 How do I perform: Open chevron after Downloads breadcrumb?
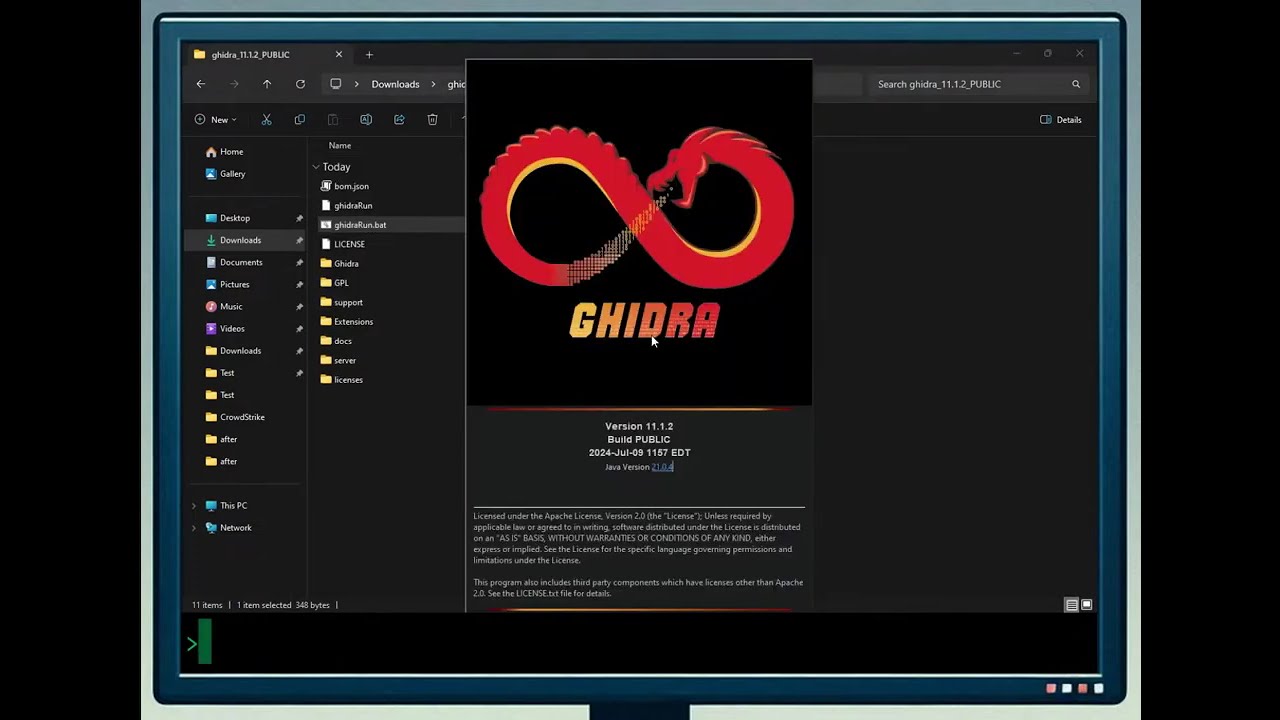coord(434,84)
